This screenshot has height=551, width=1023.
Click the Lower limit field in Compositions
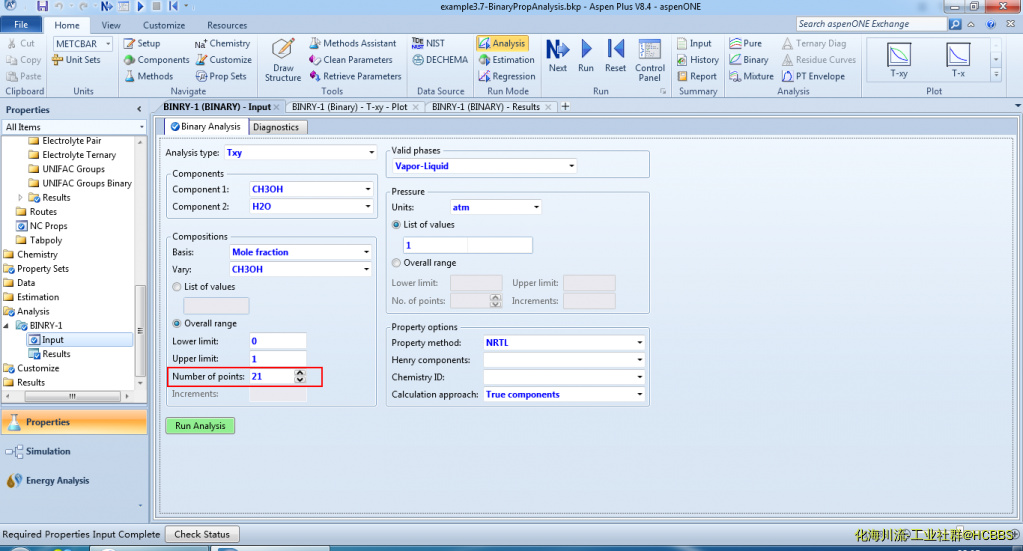278,341
